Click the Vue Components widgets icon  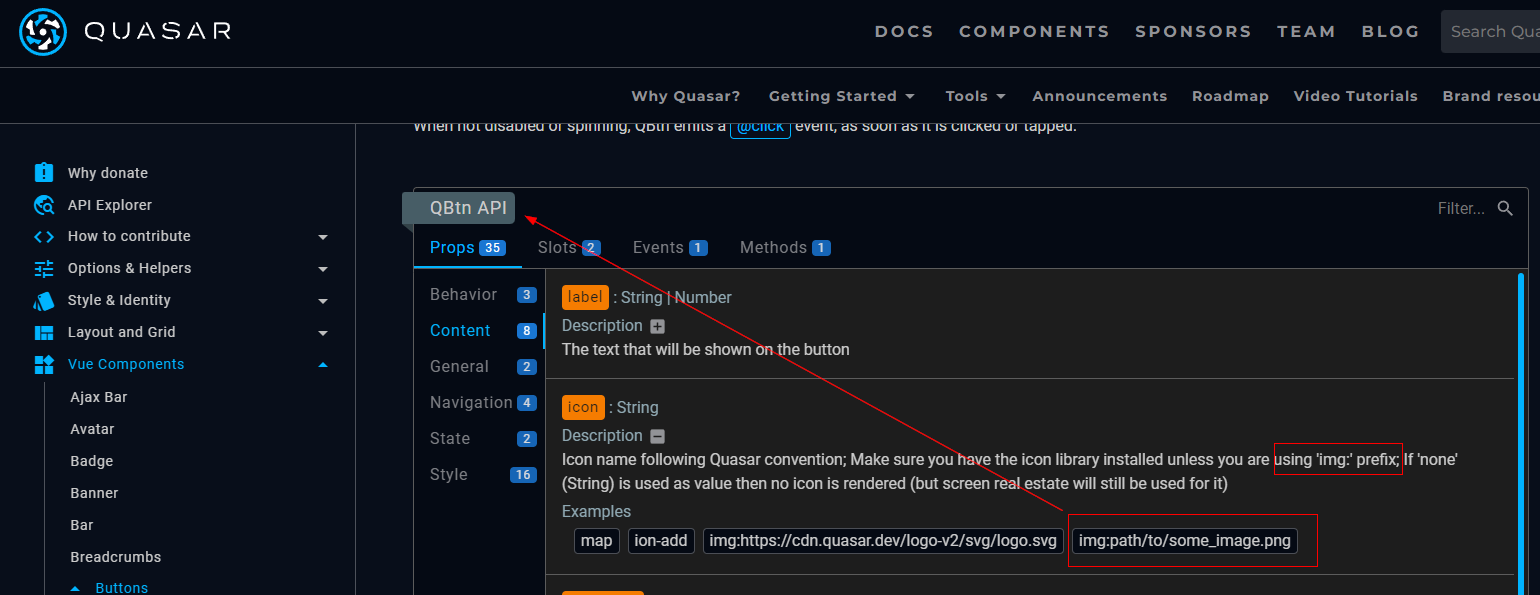(44, 364)
